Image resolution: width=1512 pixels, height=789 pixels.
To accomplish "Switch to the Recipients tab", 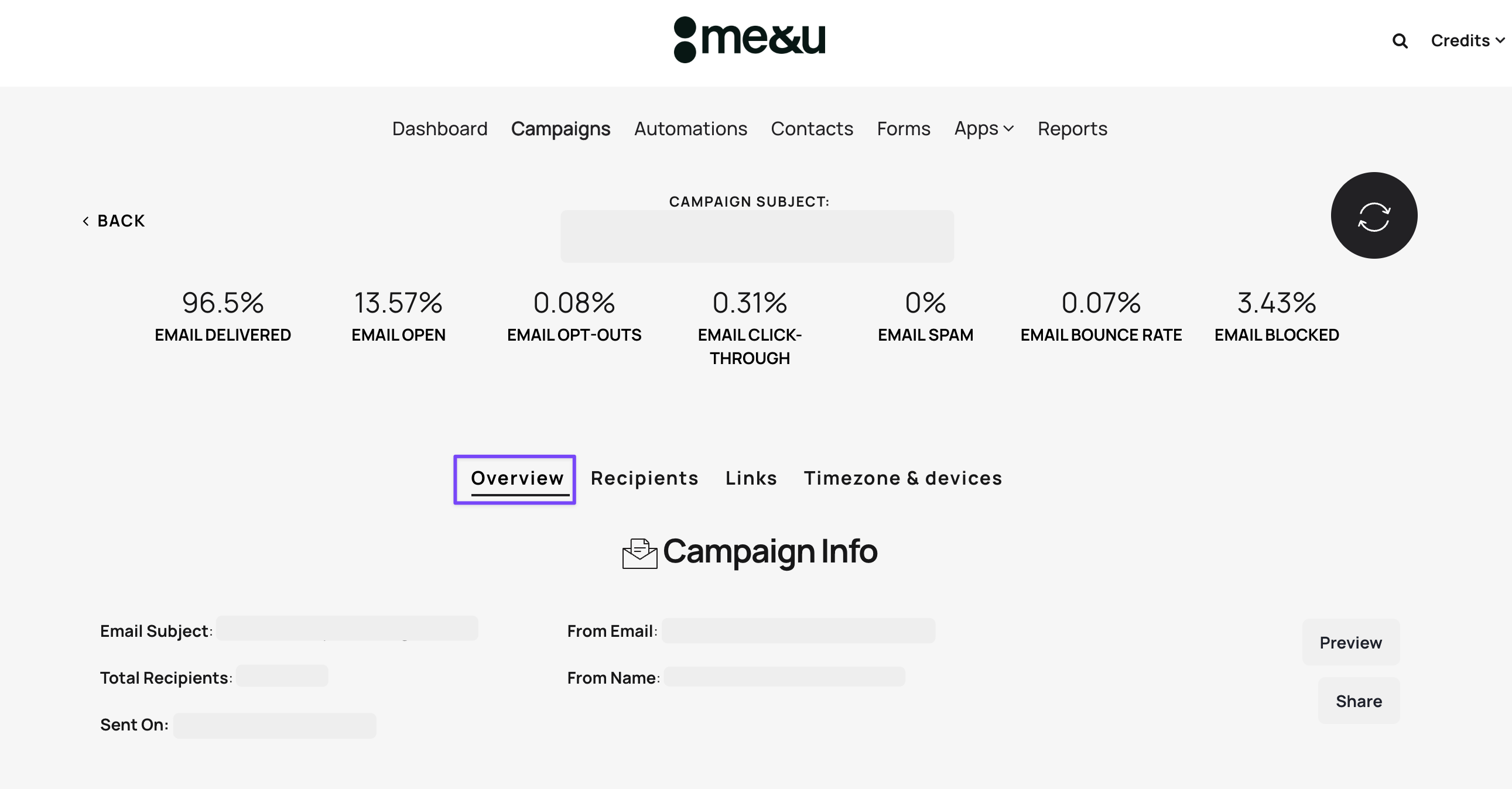I will click(x=645, y=478).
